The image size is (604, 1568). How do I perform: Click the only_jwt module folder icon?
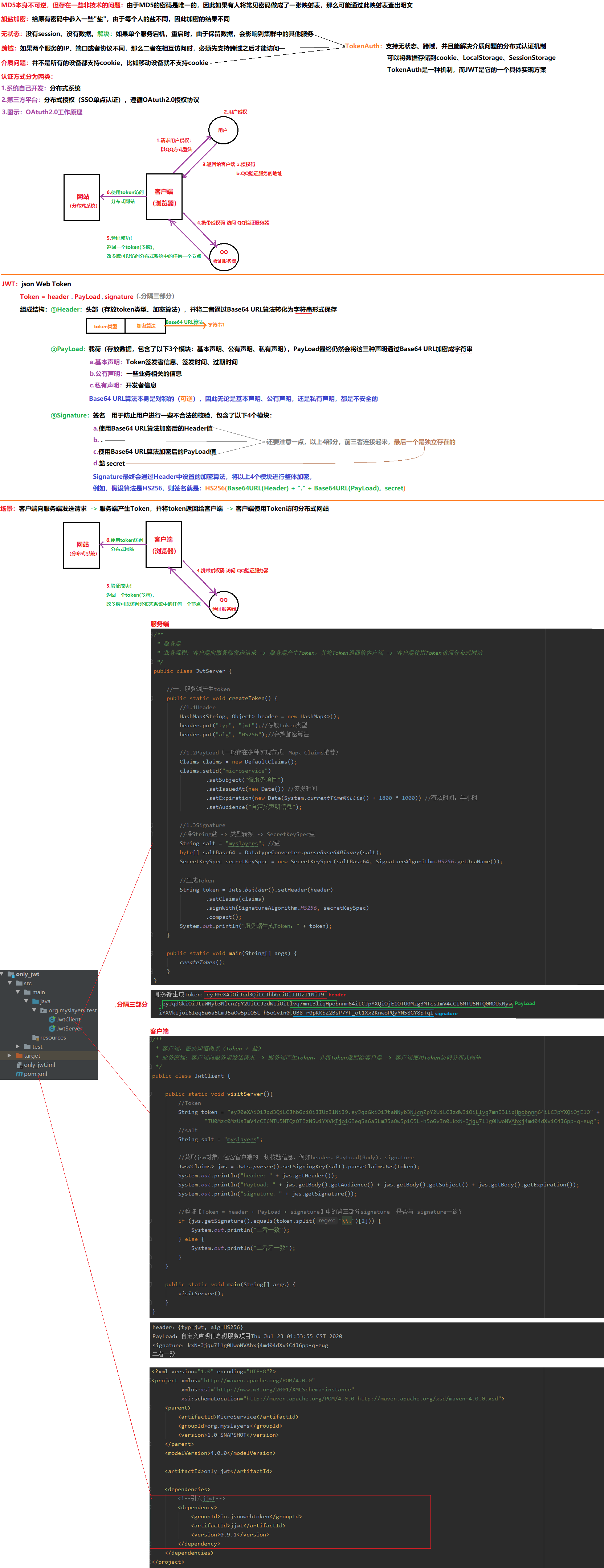tap(11, 974)
